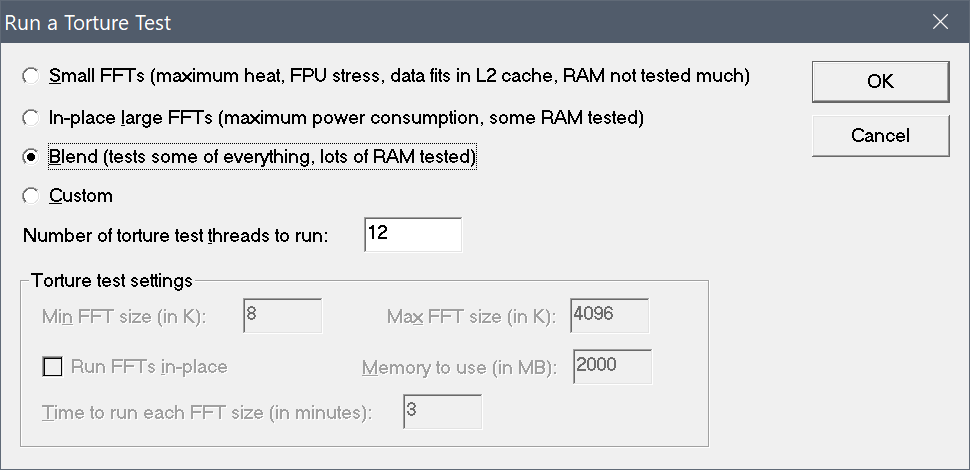Select the Small FFTs radio button
The height and width of the screenshot is (471, 972).
point(32,76)
